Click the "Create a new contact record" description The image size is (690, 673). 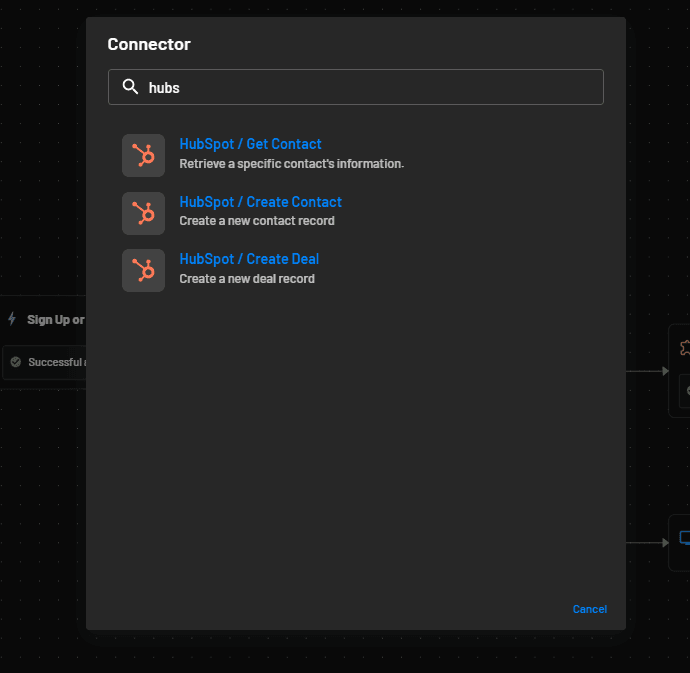coord(256,221)
